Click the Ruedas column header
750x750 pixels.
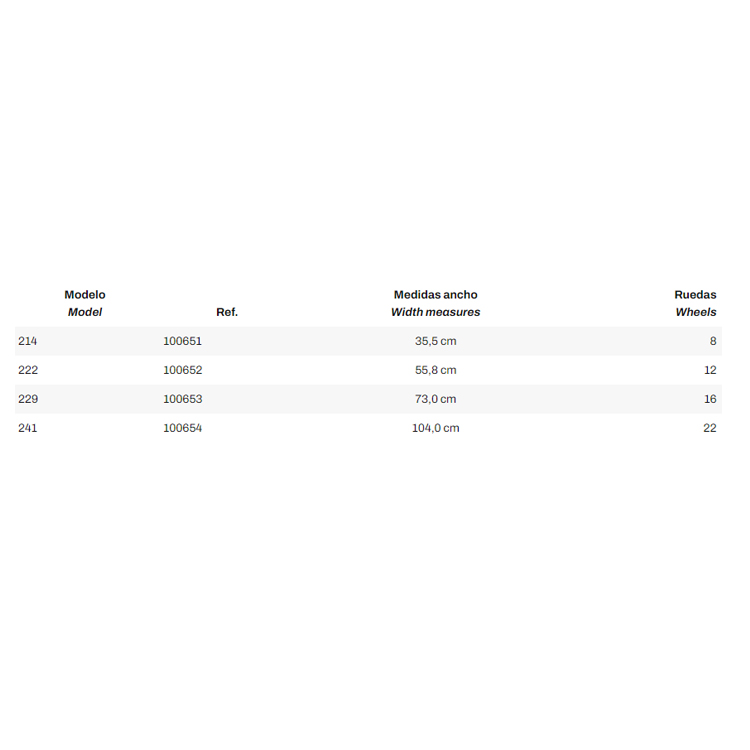[695, 303]
